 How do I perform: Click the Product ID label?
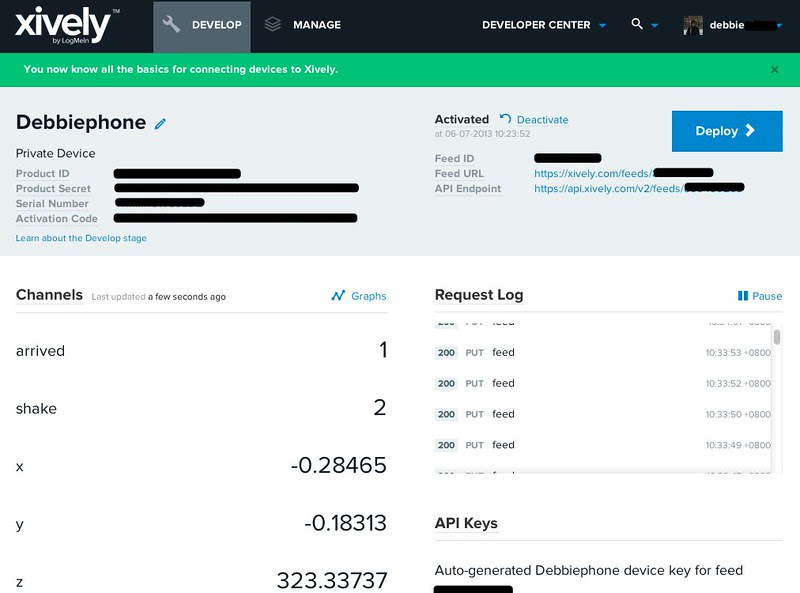(42, 174)
